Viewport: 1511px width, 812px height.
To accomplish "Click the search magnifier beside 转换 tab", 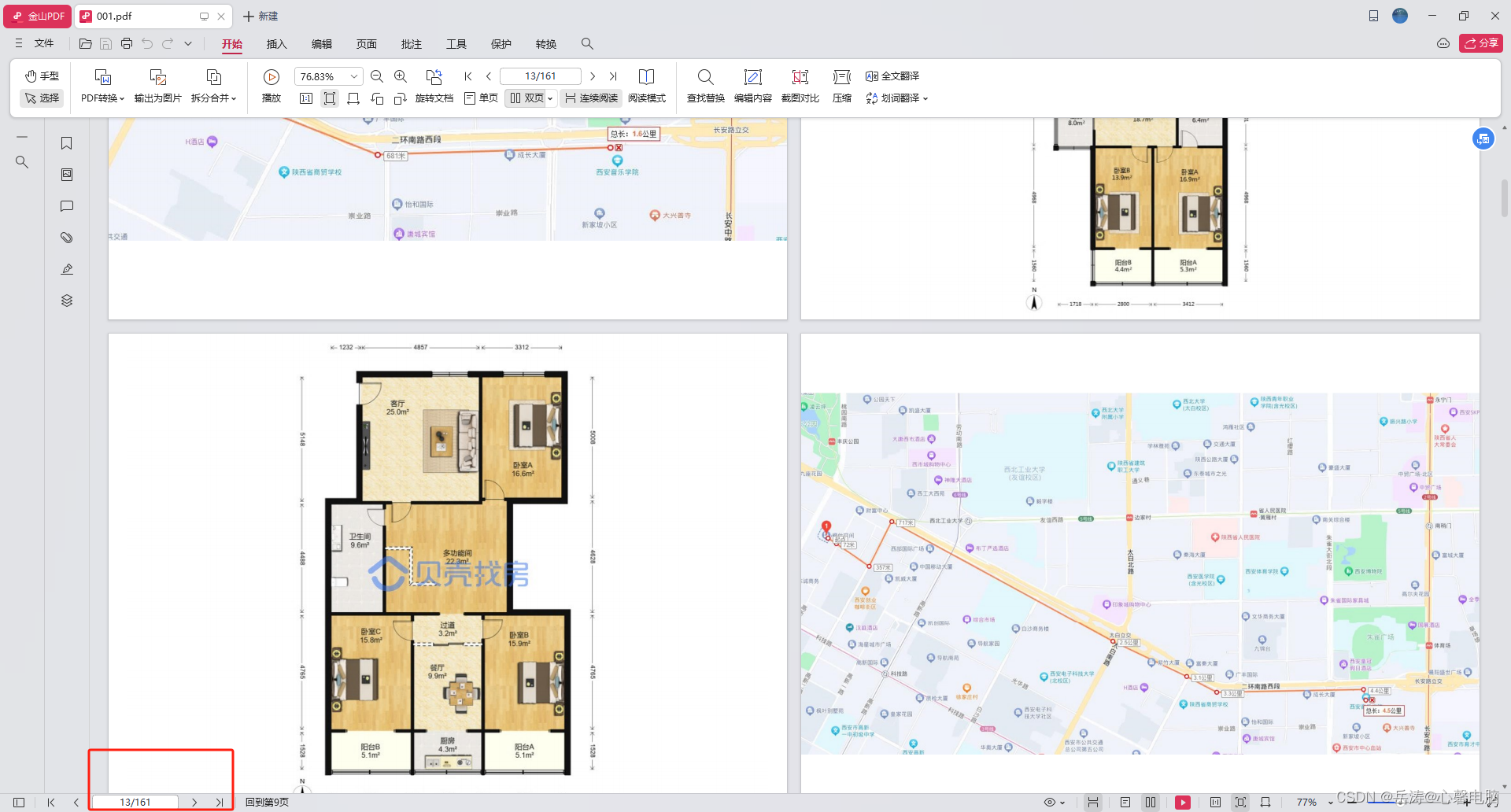I will point(587,44).
